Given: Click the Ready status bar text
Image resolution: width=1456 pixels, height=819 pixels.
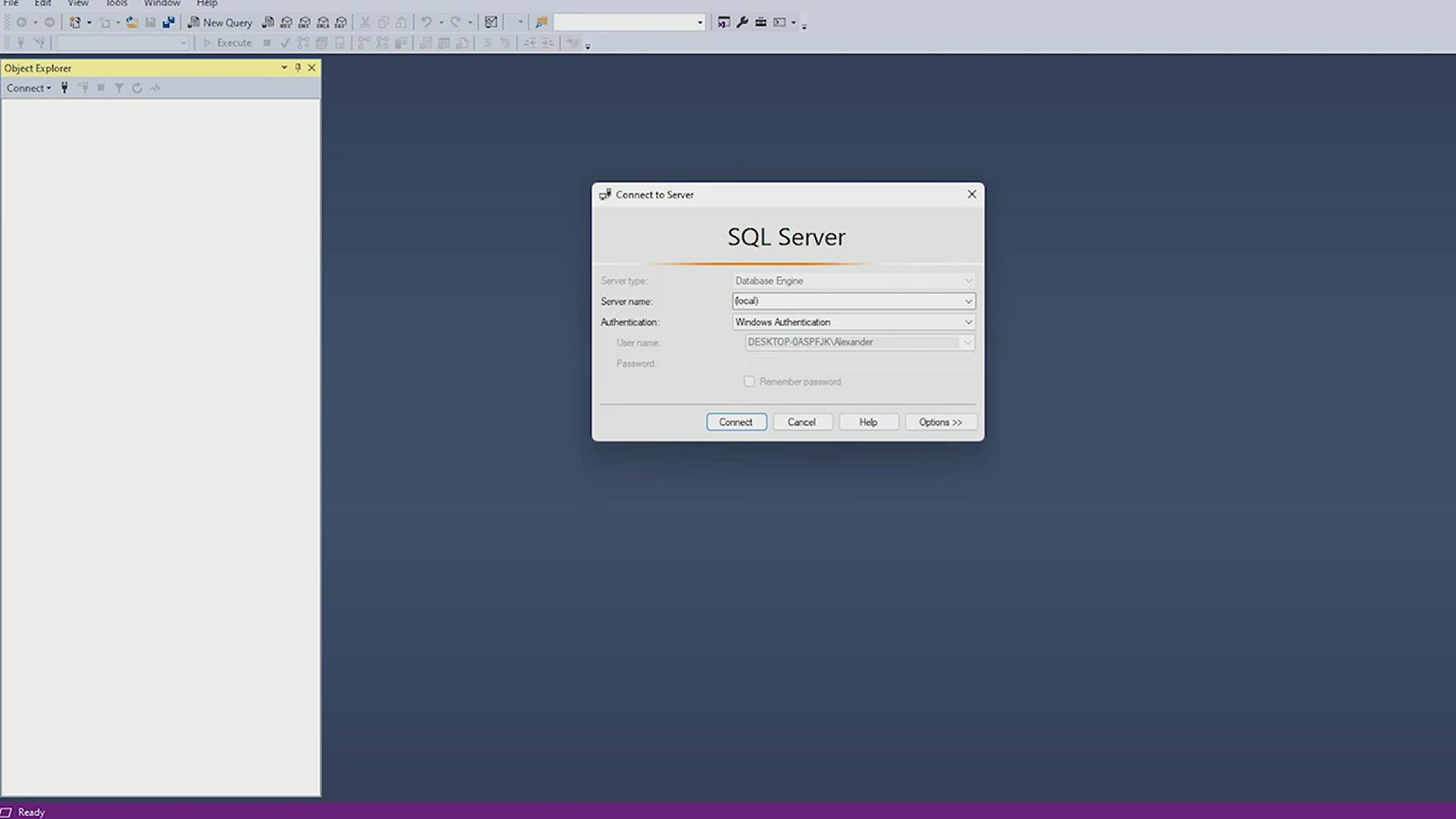Looking at the screenshot, I should point(31,811).
